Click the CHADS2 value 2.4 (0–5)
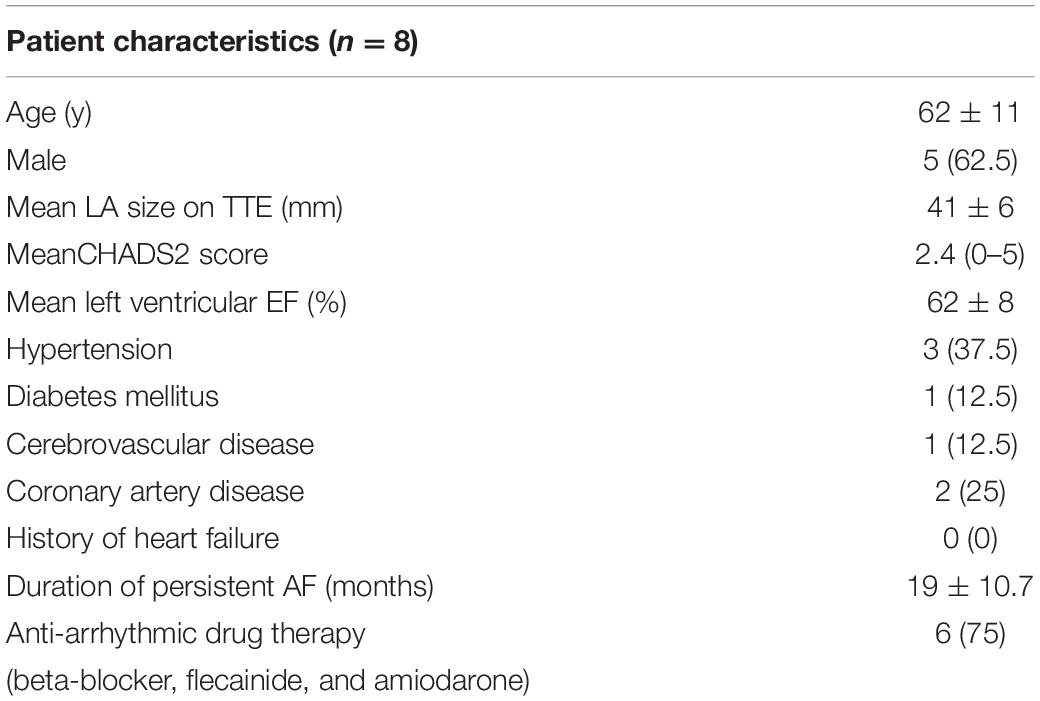1040x701 pixels. tap(970, 255)
